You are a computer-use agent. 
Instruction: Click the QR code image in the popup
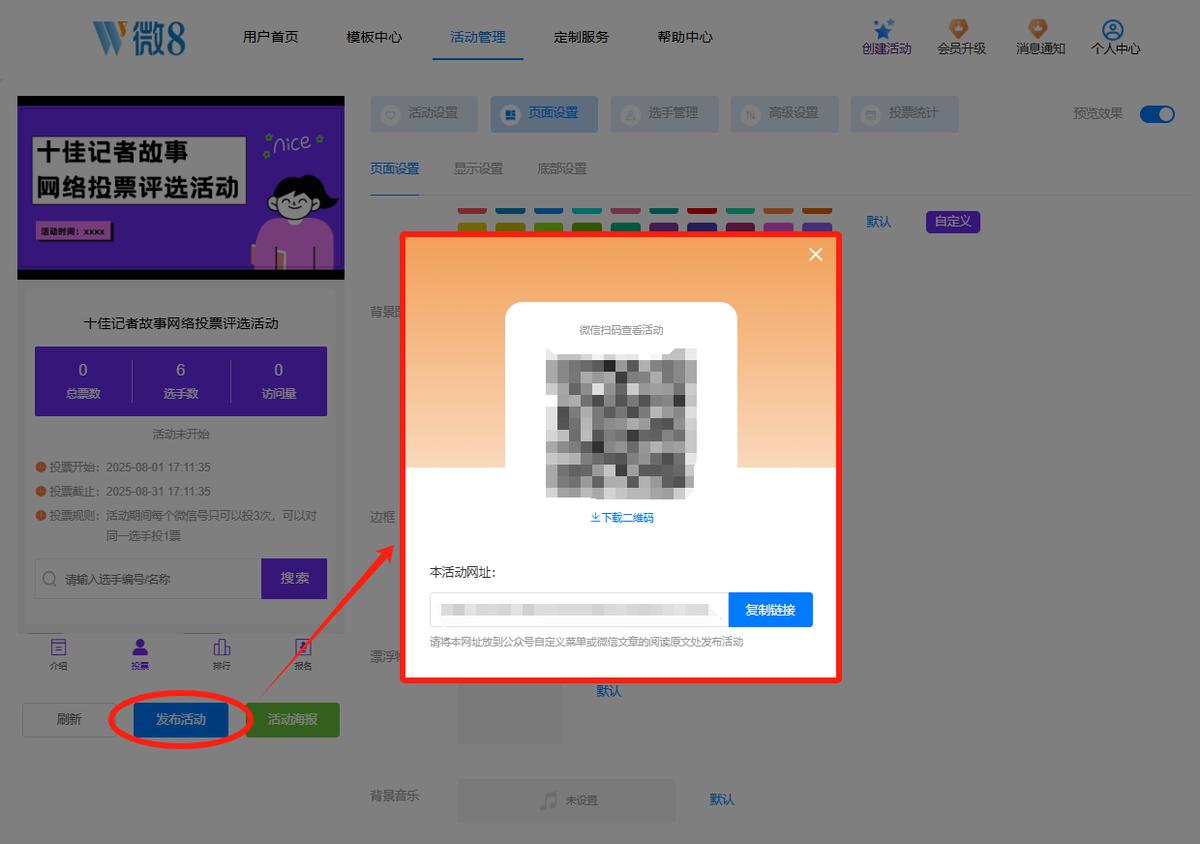coord(621,422)
